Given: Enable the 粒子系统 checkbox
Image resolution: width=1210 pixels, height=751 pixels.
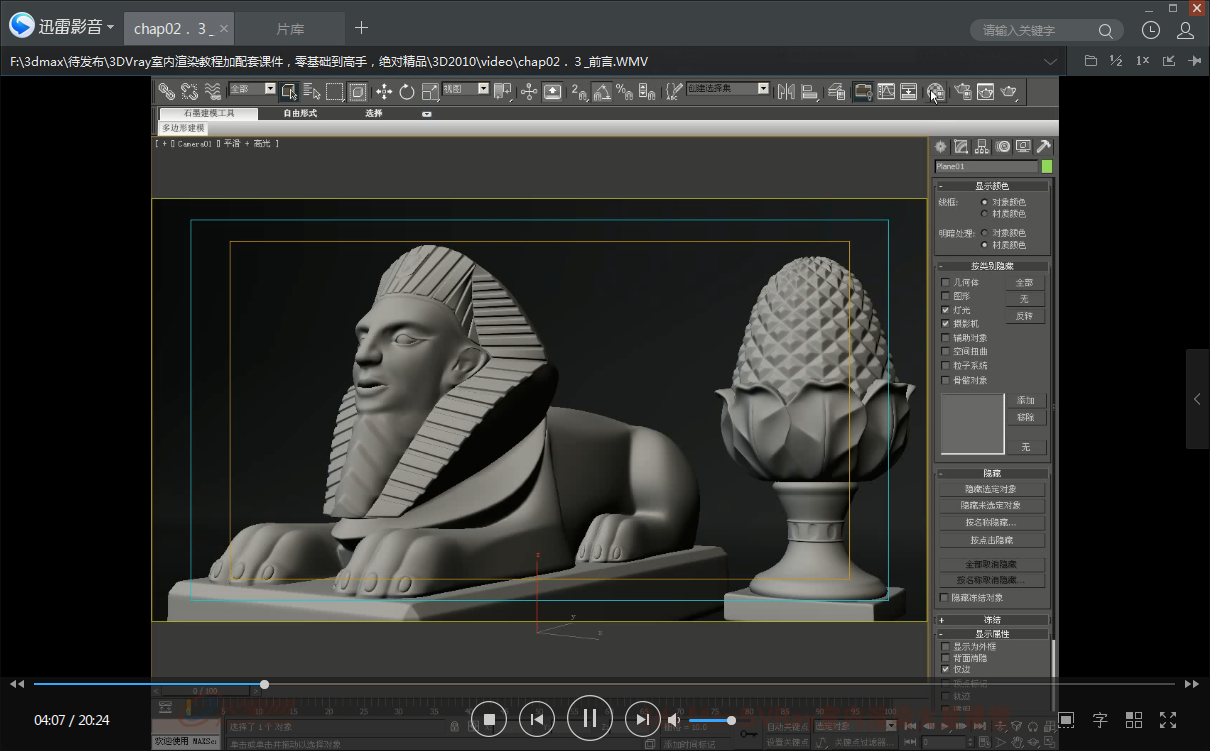Looking at the screenshot, I should point(945,366).
